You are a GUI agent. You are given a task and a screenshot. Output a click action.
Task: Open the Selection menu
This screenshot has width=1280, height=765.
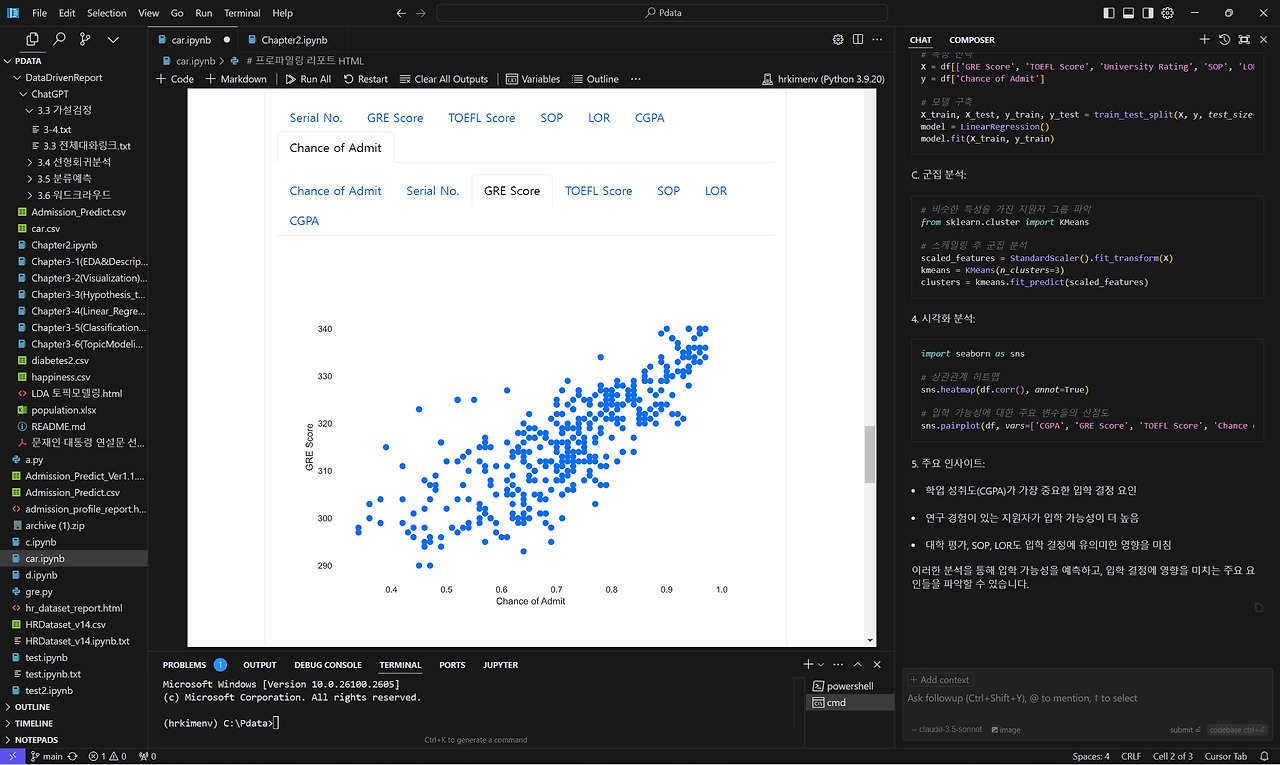[106, 13]
